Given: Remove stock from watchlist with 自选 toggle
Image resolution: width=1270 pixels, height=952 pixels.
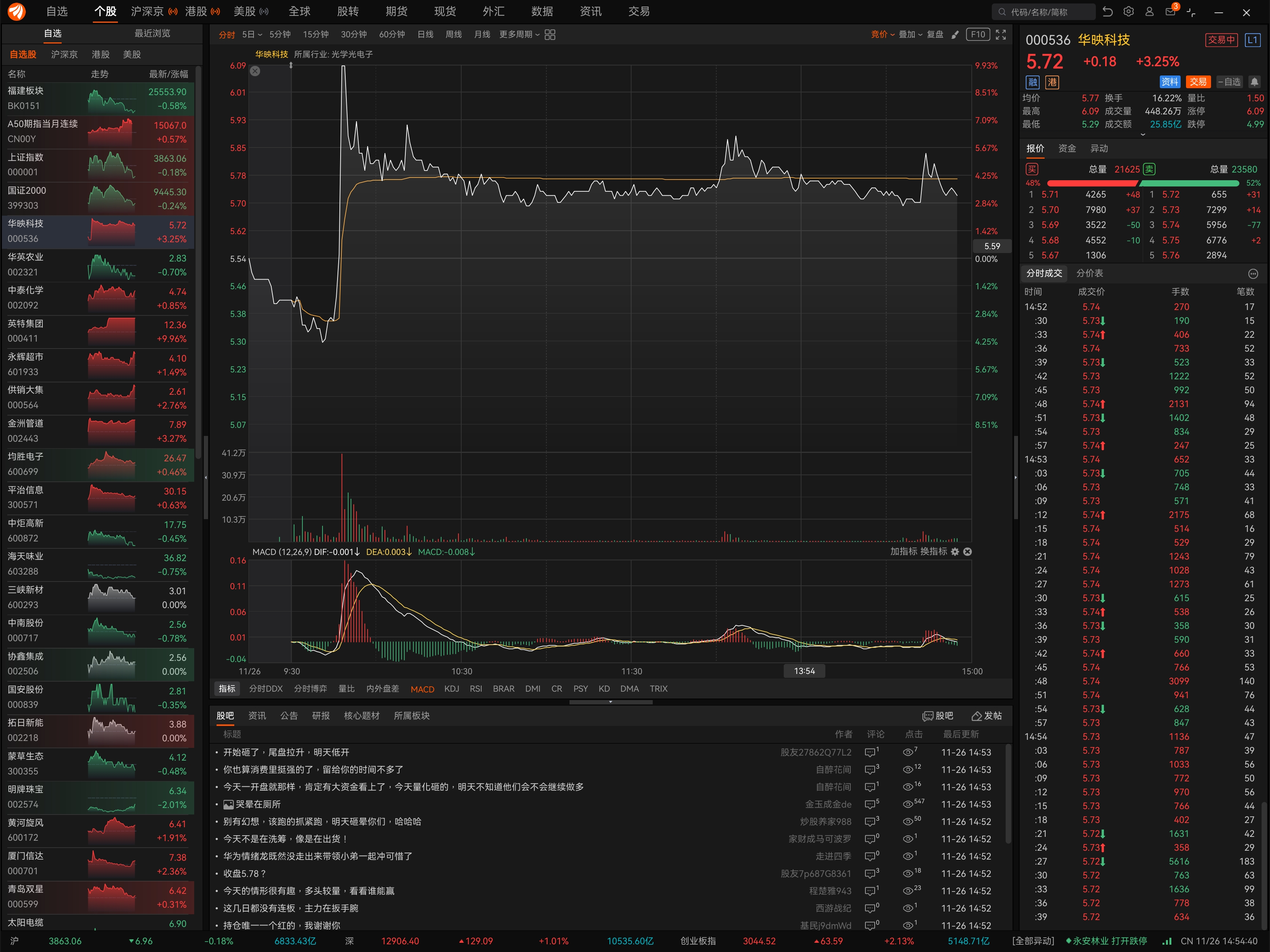Looking at the screenshot, I should coord(1229,82).
